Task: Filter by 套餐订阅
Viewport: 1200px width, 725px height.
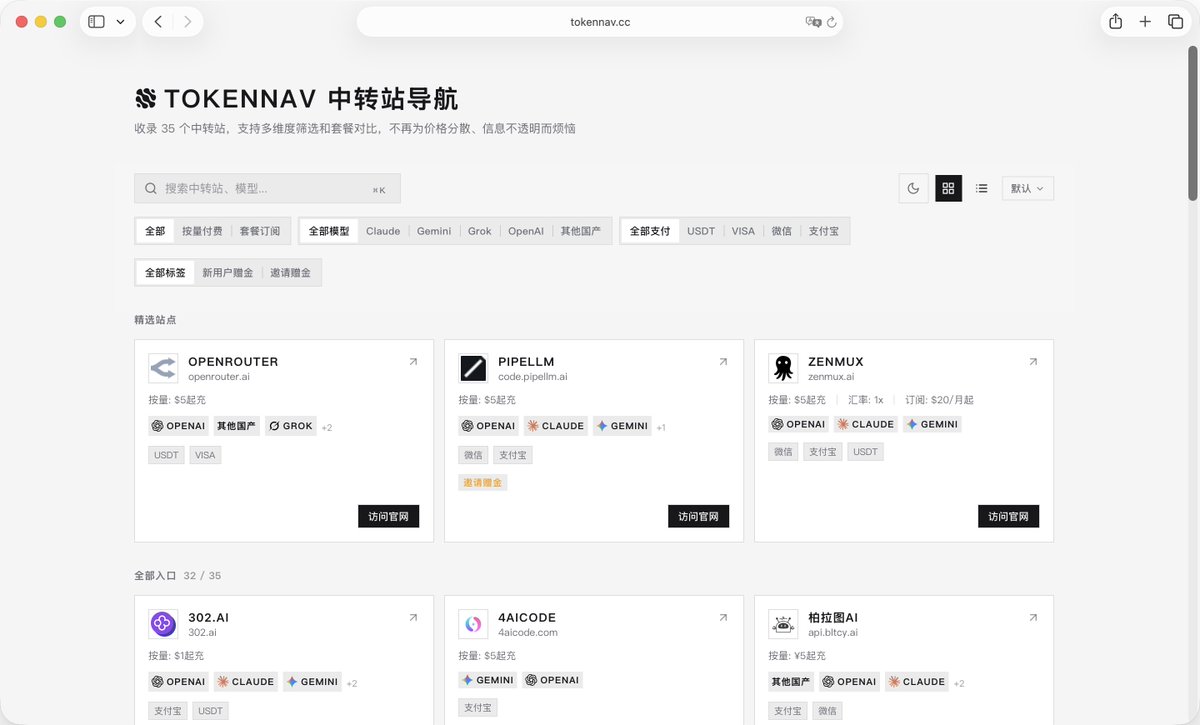Action: [x=260, y=231]
